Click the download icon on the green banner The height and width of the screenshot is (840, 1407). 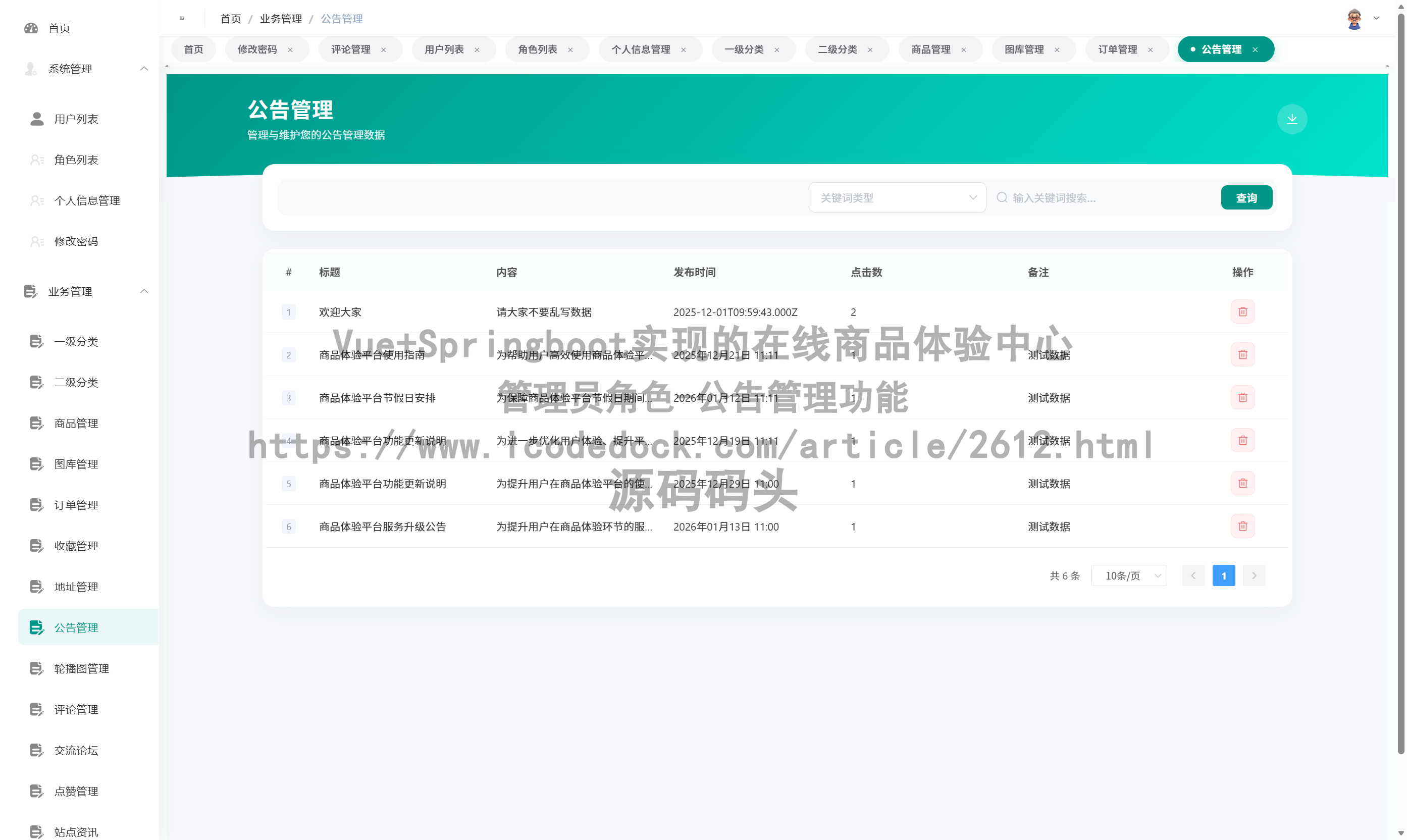pyautogui.click(x=1292, y=119)
